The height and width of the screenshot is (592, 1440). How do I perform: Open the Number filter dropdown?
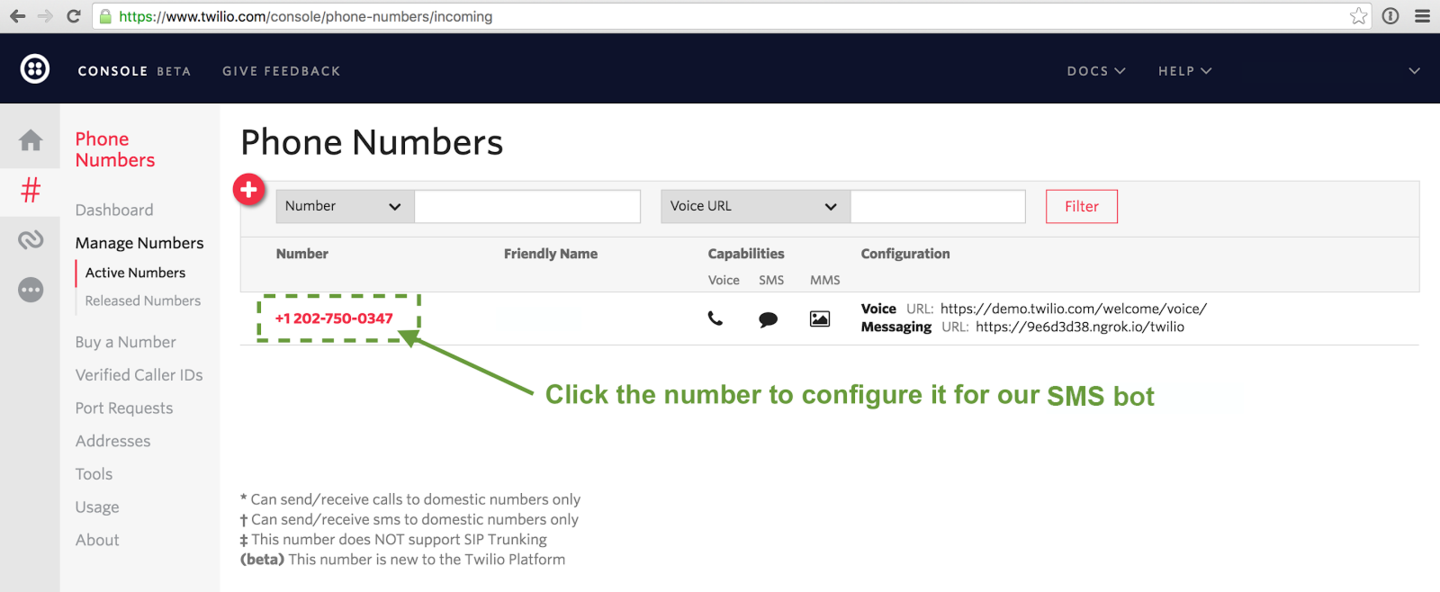tap(345, 206)
